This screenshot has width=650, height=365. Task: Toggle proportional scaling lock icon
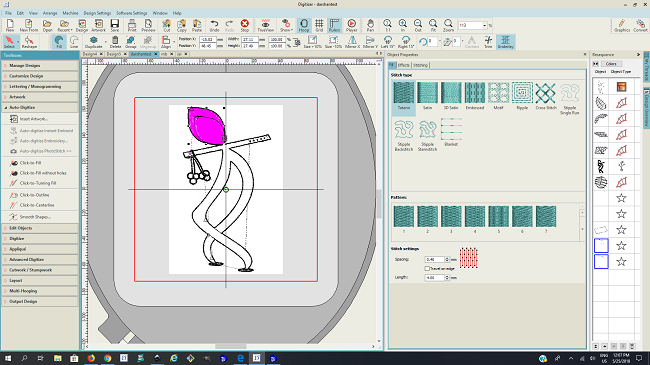pyautogui.click(x=297, y=42)
